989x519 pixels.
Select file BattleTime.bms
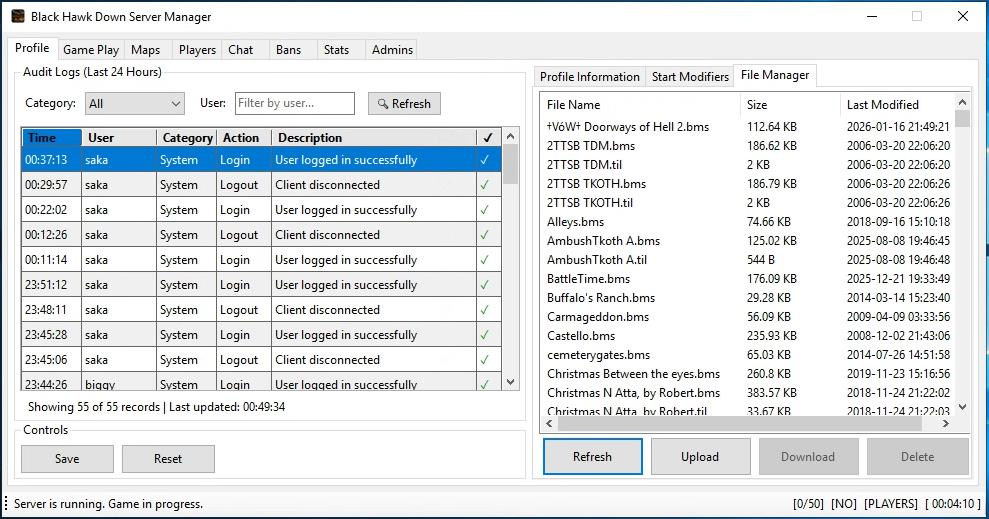[588, 279]
